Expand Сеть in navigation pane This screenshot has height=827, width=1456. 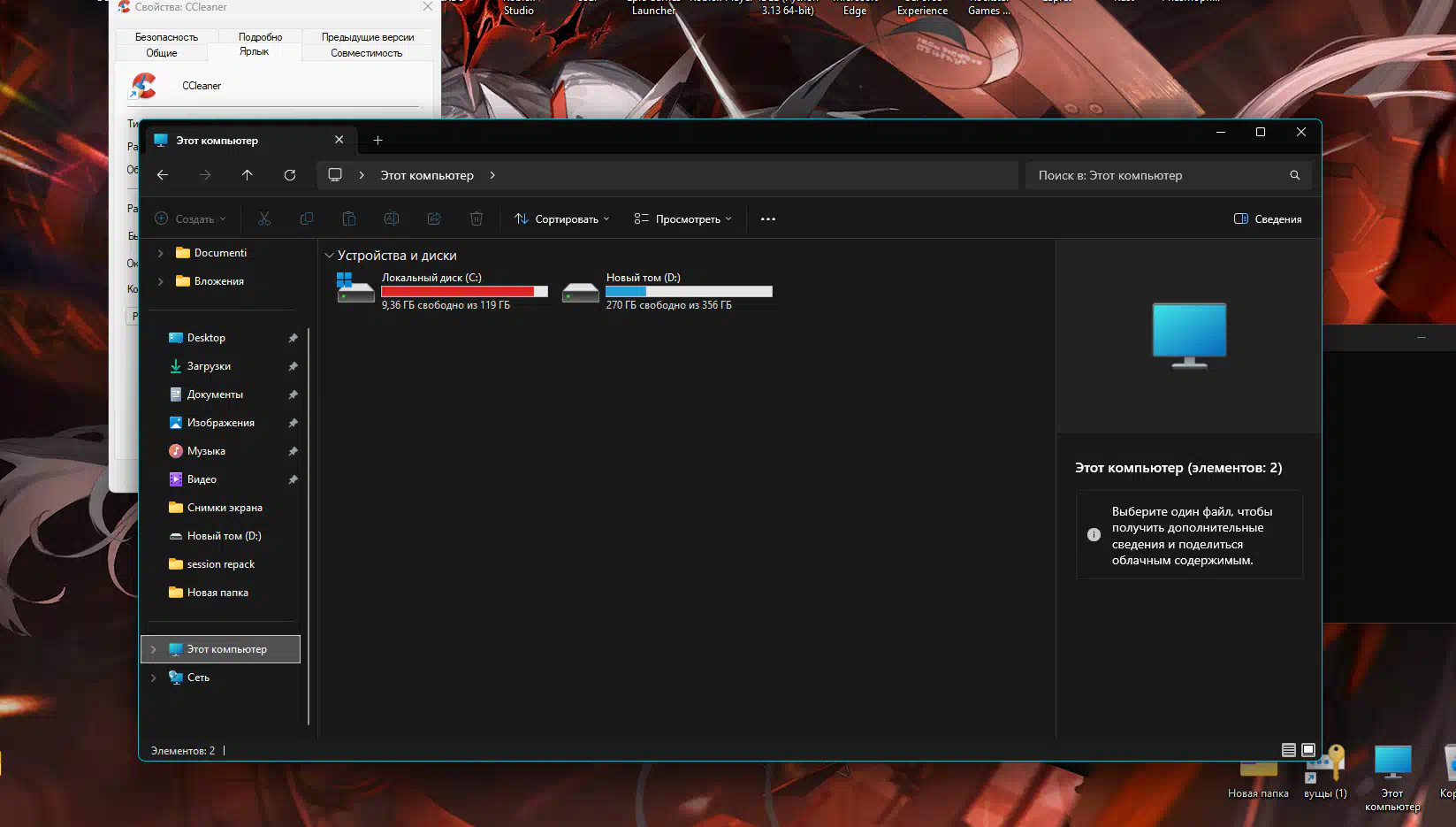[153, 678]
